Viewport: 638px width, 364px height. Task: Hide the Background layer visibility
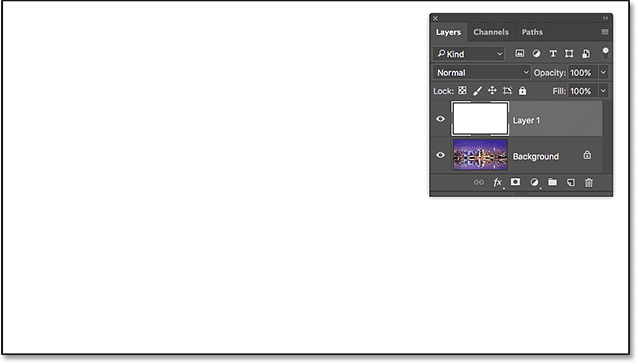coord(440,155)
